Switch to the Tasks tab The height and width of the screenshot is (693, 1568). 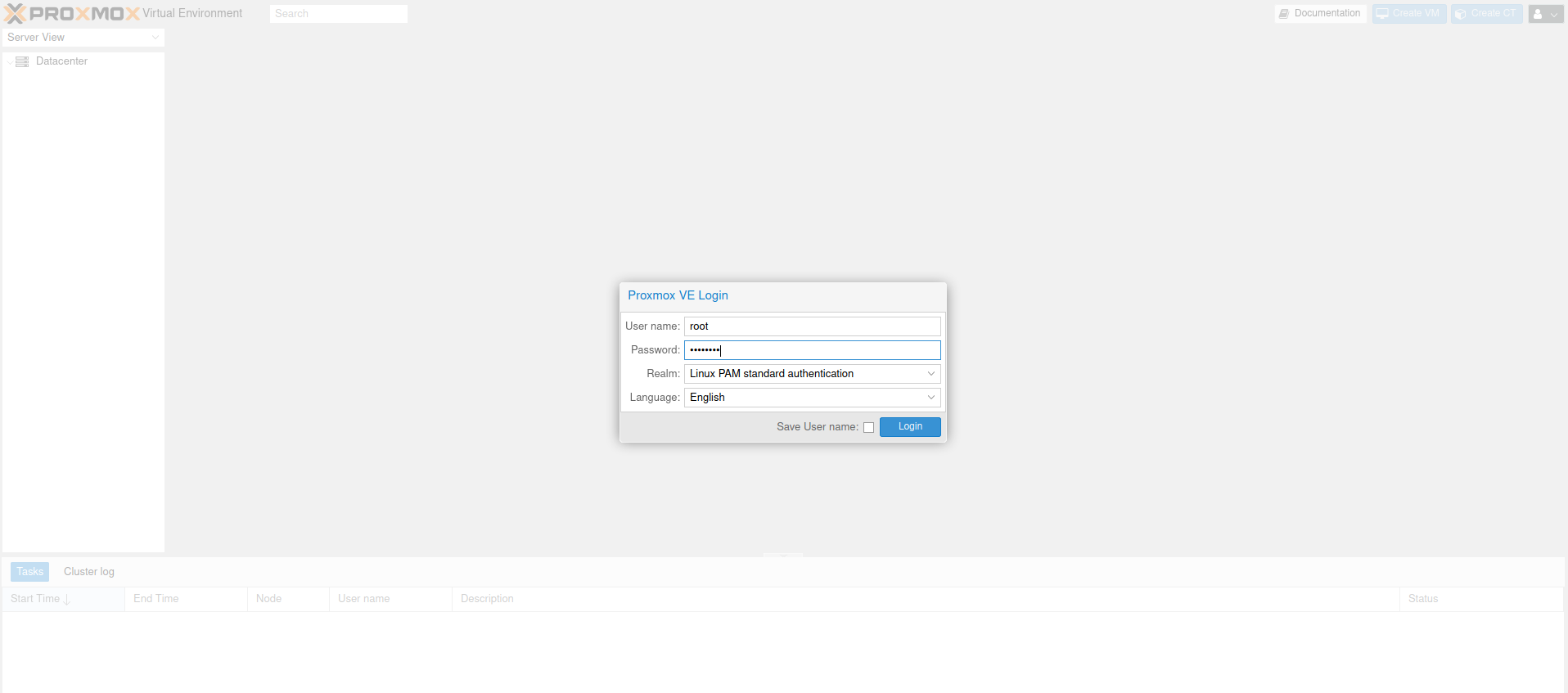[29, 572]
